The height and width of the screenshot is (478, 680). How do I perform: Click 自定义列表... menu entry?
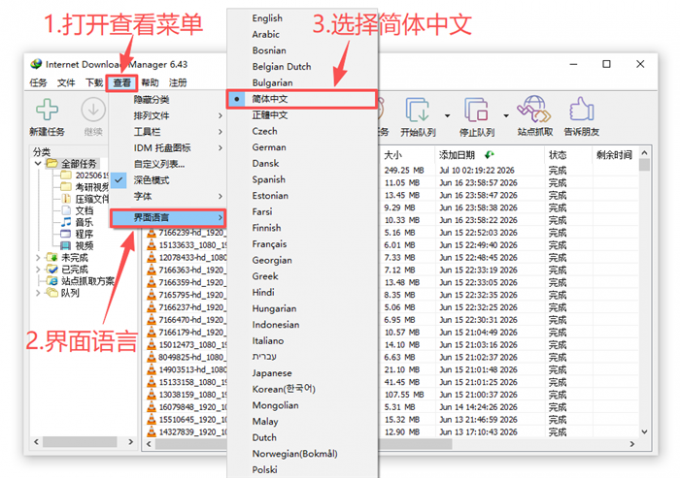[x=168, y=164]
